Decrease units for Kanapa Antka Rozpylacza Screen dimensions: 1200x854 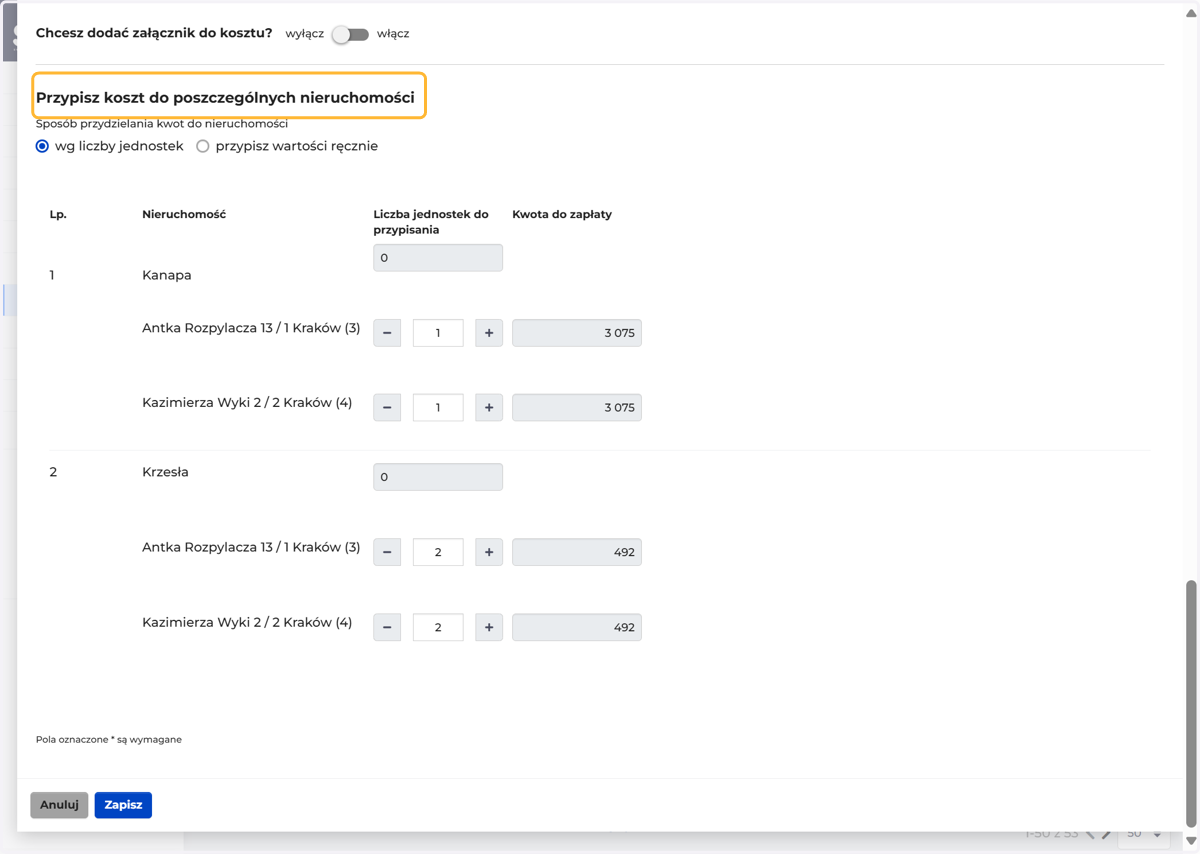[387, 333]
